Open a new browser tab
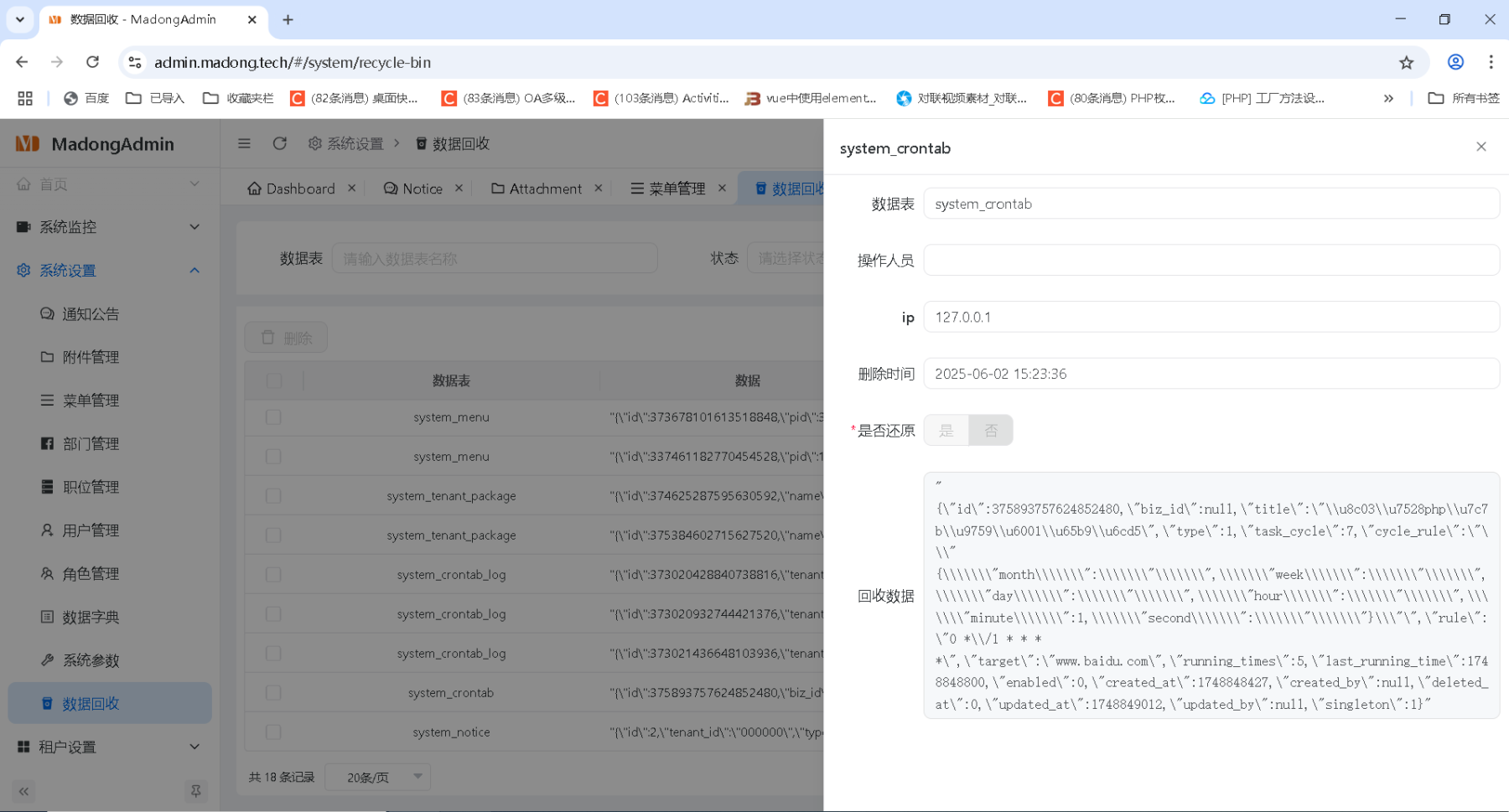This screenshot has height=812, width=1509. 288,19
